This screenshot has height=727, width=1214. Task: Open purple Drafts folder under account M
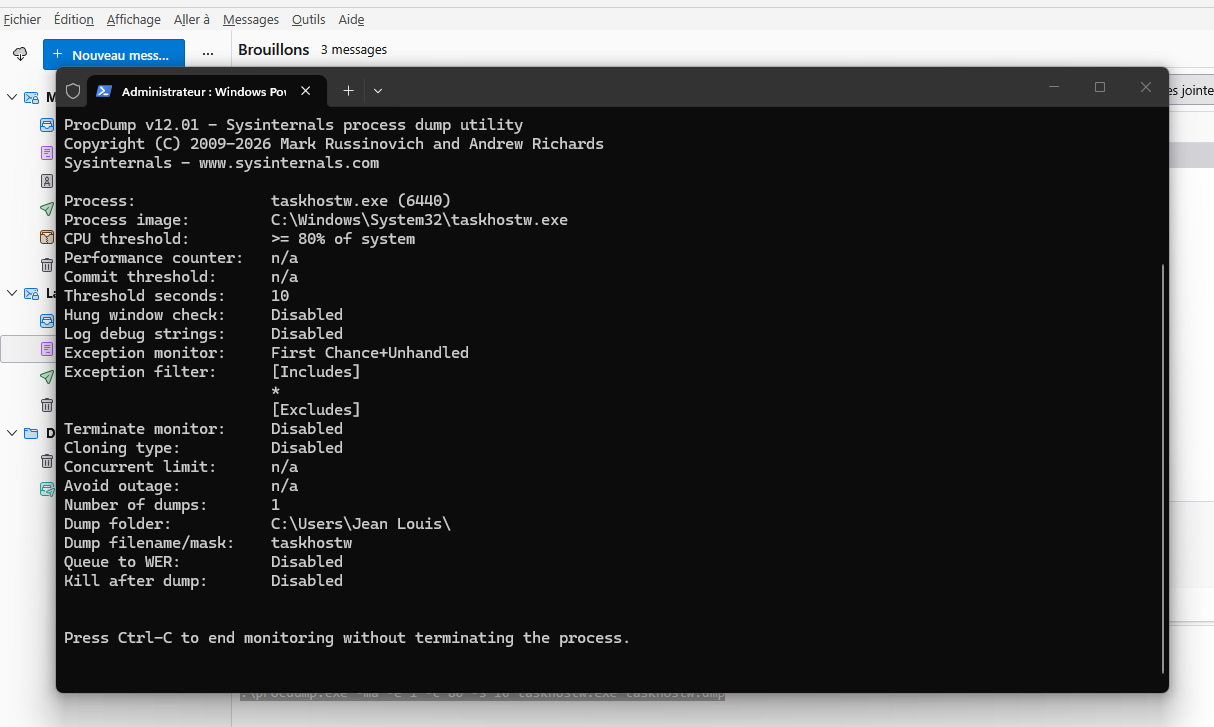coord(47,153)
